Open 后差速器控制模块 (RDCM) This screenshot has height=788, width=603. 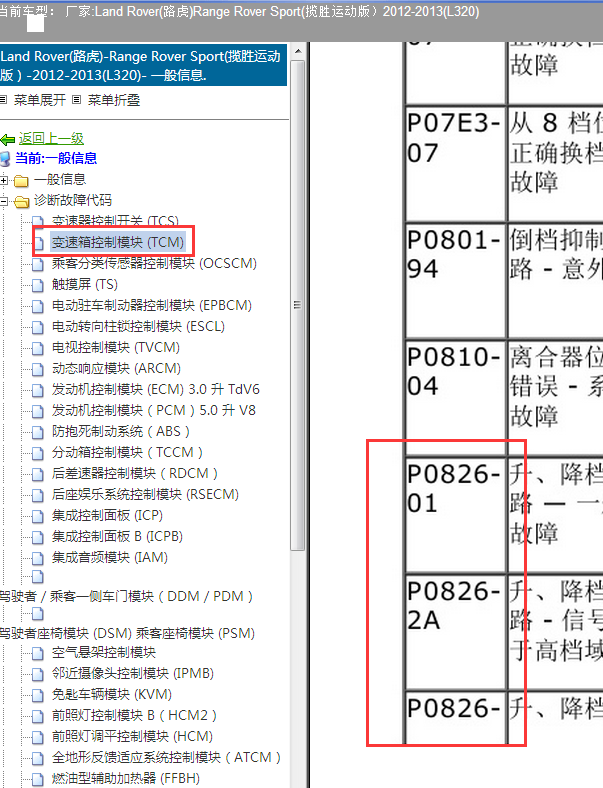(x=135, y=473)
